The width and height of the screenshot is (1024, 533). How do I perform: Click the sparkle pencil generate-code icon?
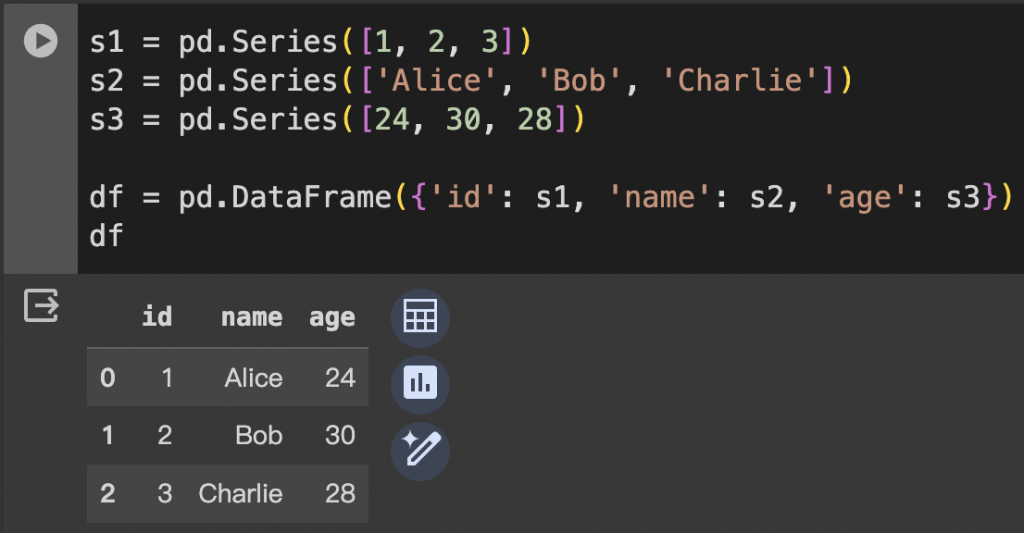[420, 448]
